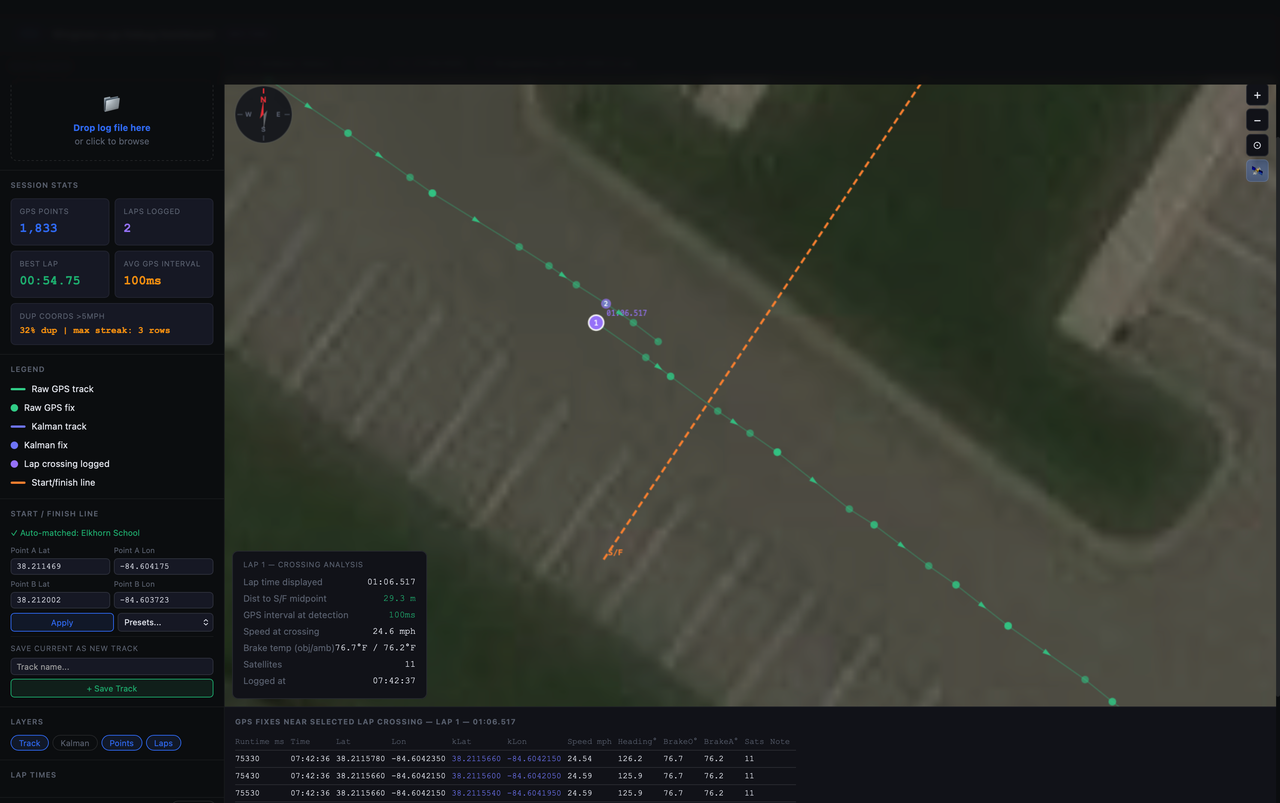The width and height of the screenshot is (1280, 803).
Task: Click the folder icon in drop zone
Action: click(112, 104)
